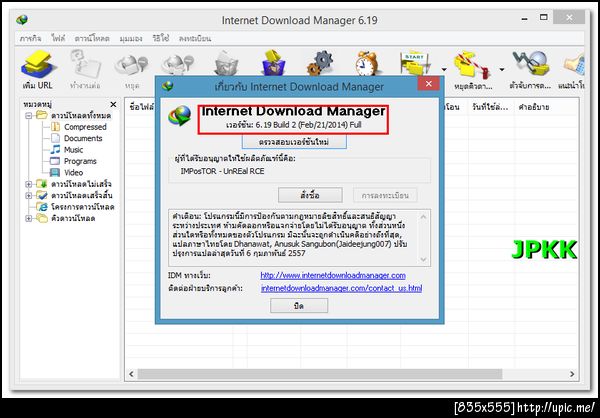Image resolution: width=600 pixels, height=418 pixels.
Task: Click the warning text scroll up arrow
Action: (x=423, y=217)
